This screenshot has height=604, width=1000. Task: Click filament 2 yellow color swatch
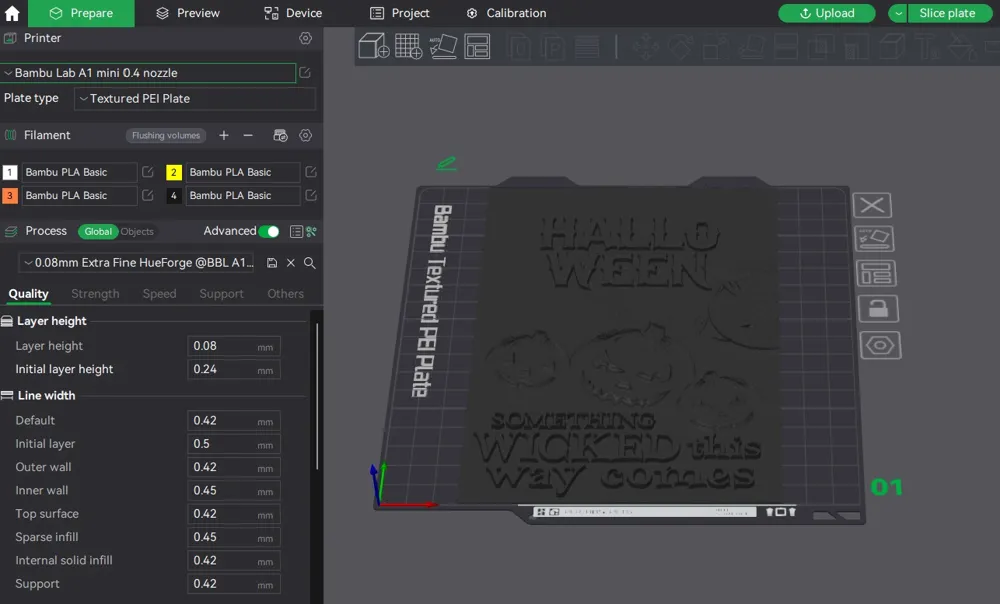(173, 172)
